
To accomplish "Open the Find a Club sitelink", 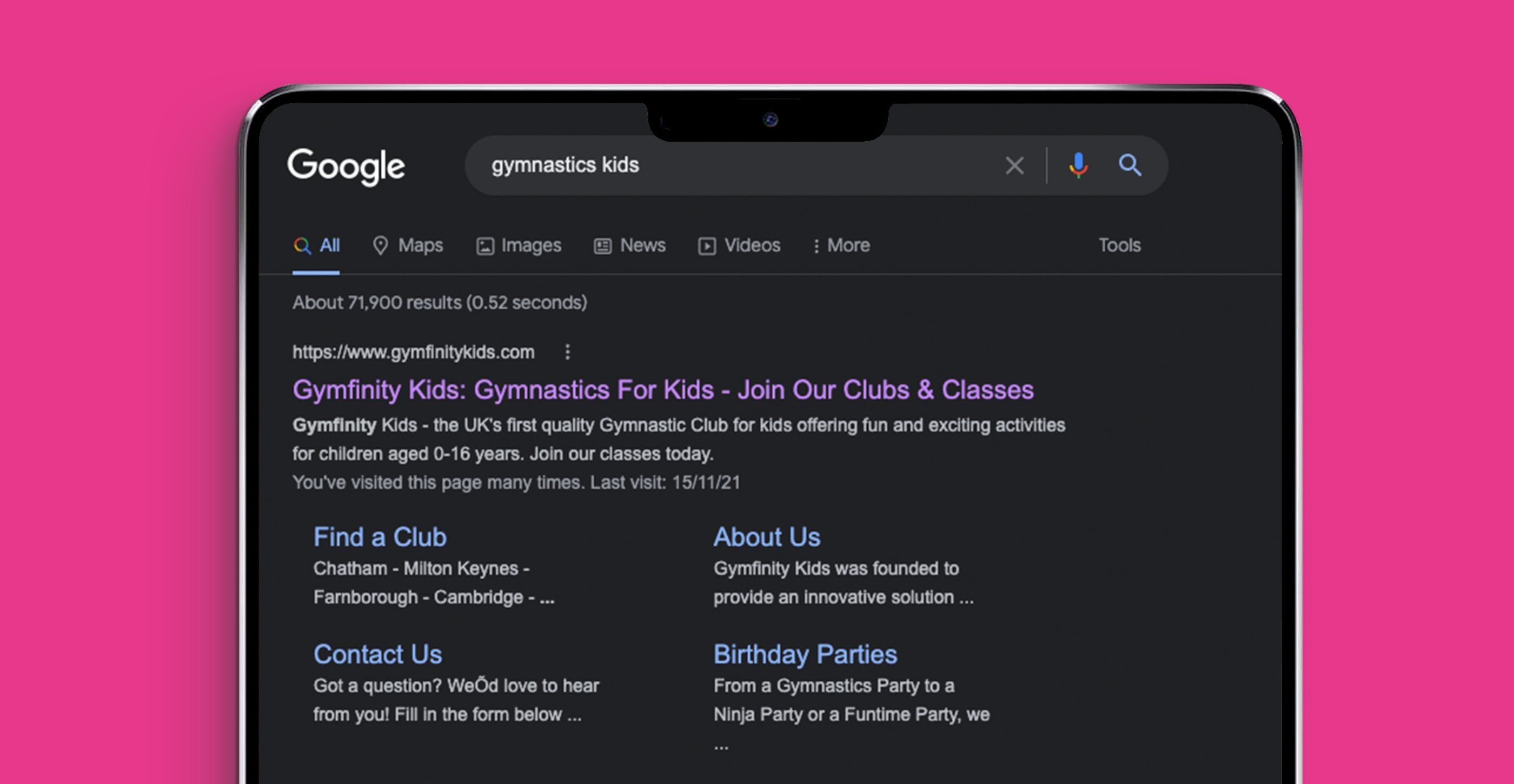I will [380, 537].
